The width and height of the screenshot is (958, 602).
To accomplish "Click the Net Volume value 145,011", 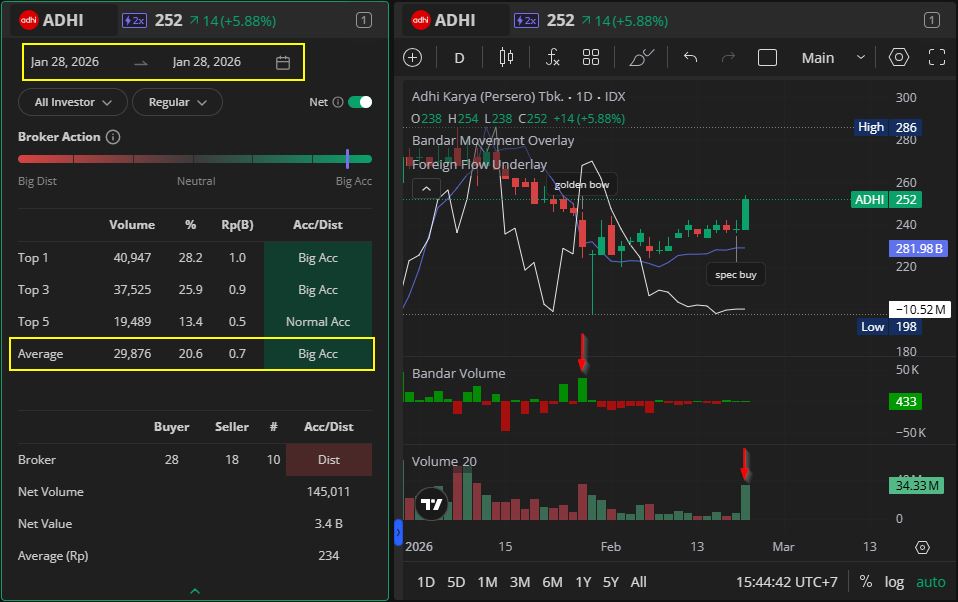I will (328, 491).
